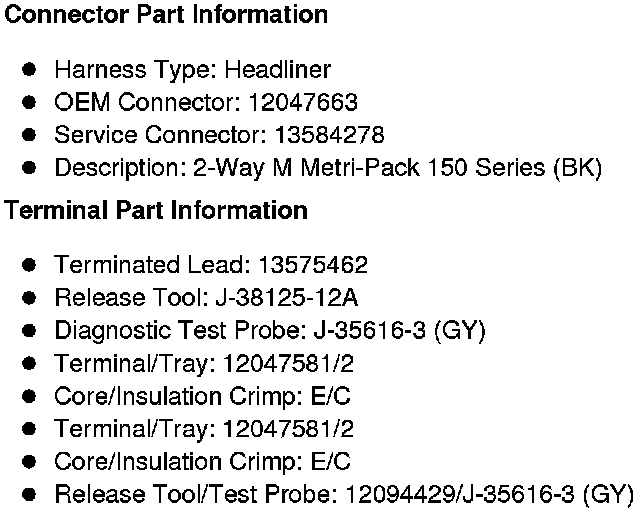Click the second Terminal/Tray entry
The height and width of the screenshot is (514, 640).
click(204, 429)
